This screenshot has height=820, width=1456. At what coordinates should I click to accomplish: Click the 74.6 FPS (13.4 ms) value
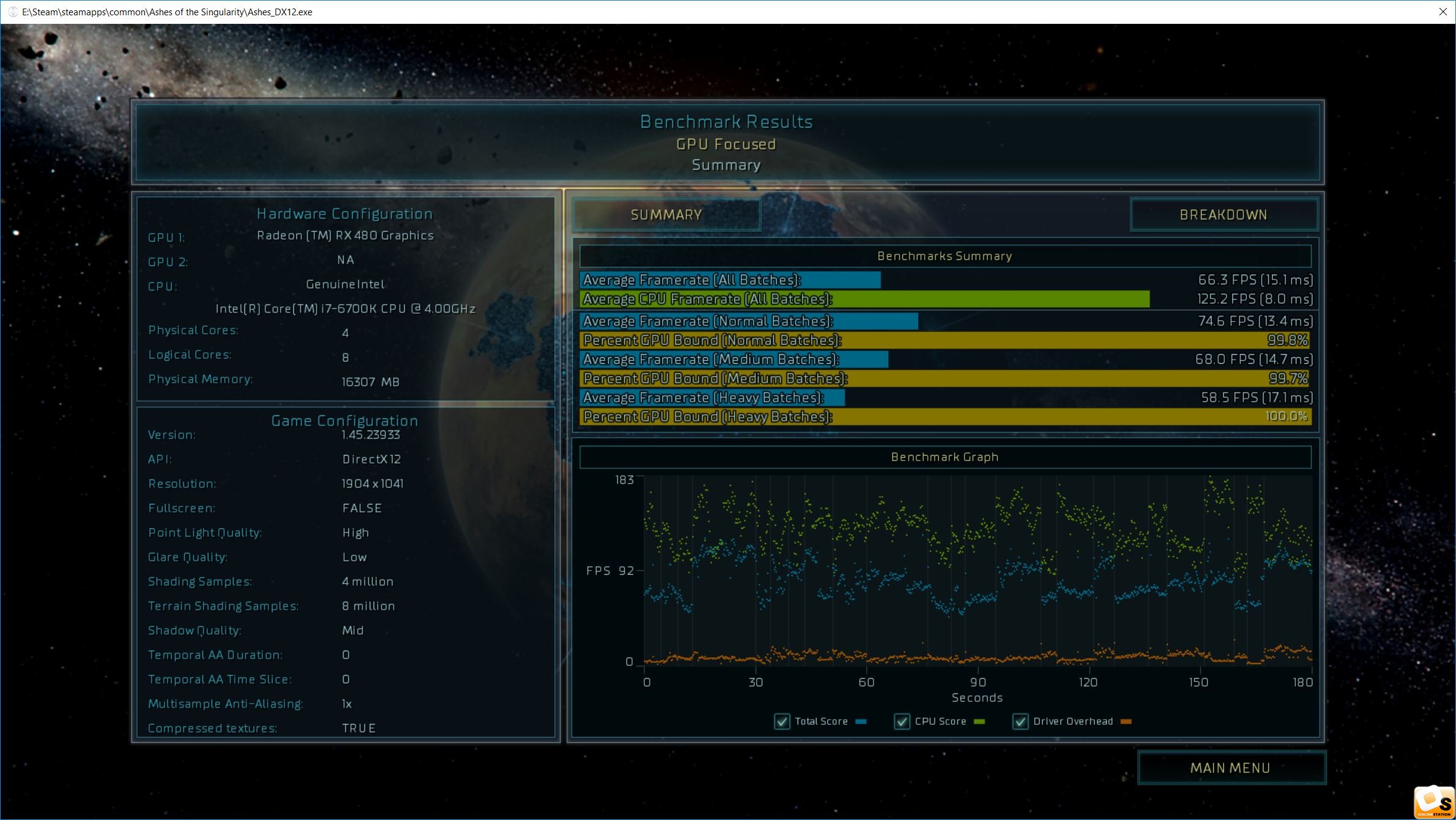tap(1255, 321)
